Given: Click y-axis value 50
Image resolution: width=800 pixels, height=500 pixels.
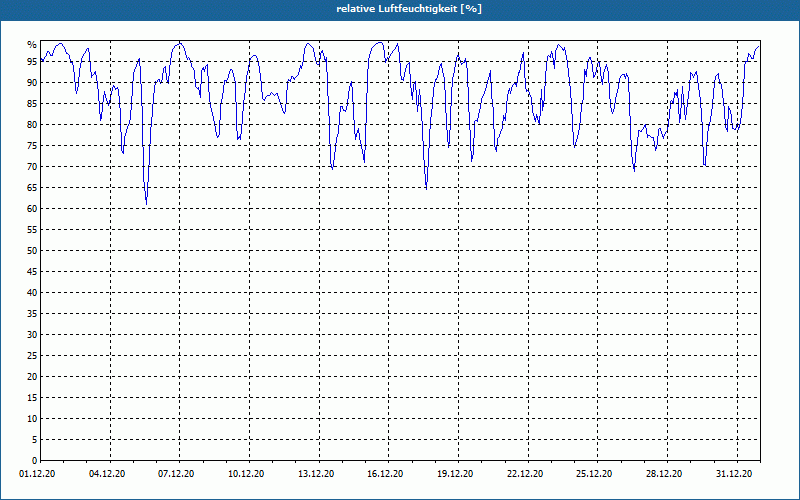Looking at the screenshot, I should [x=32, y=251].
